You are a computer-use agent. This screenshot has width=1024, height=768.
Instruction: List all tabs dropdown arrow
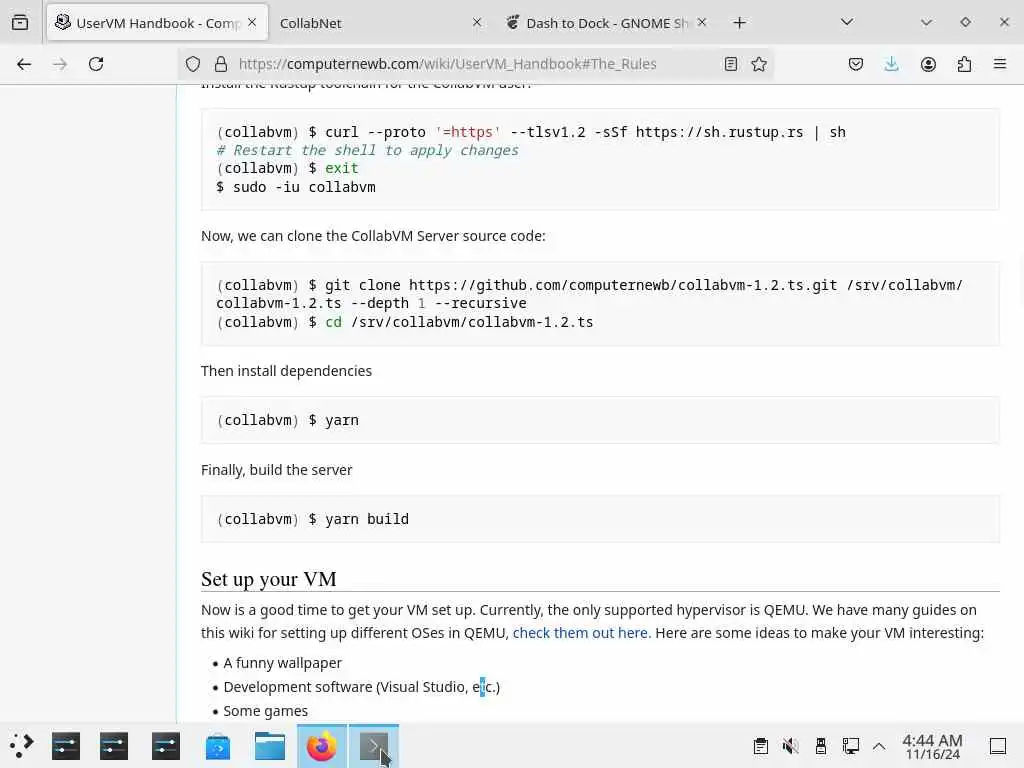click(x=847, y=23)
